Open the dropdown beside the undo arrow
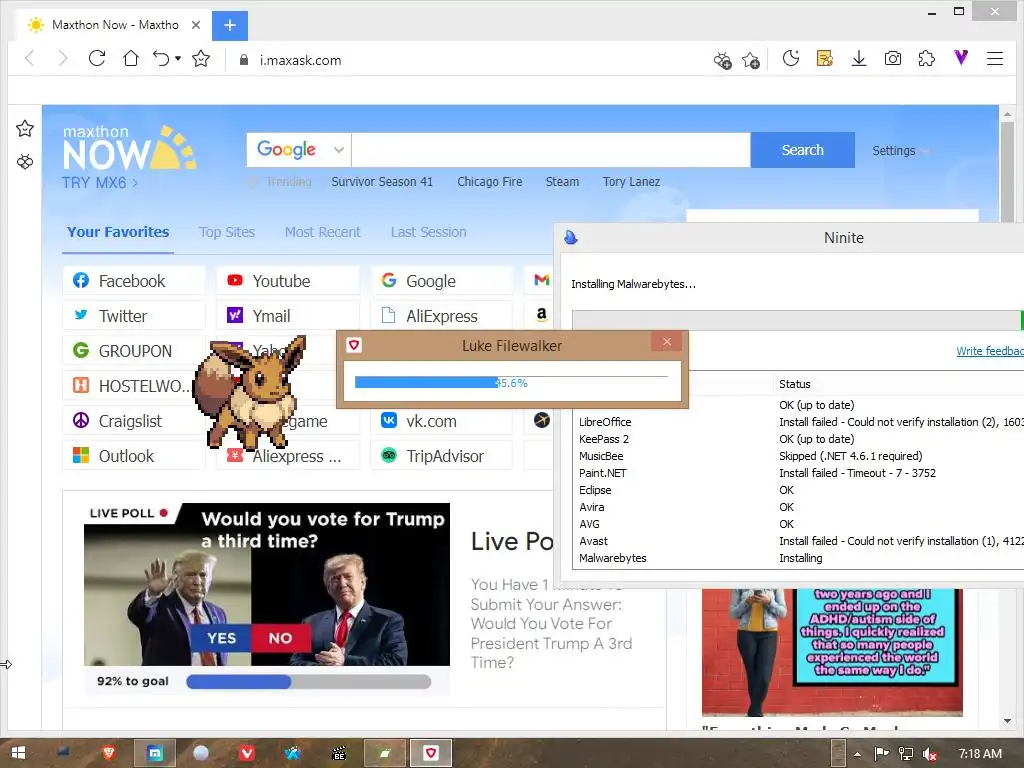 pos(178,59)
